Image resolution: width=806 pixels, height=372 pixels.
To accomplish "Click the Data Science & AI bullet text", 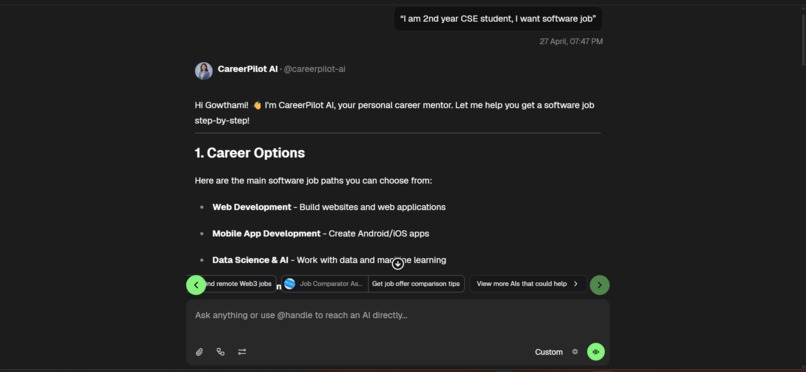I will point(329,260).
